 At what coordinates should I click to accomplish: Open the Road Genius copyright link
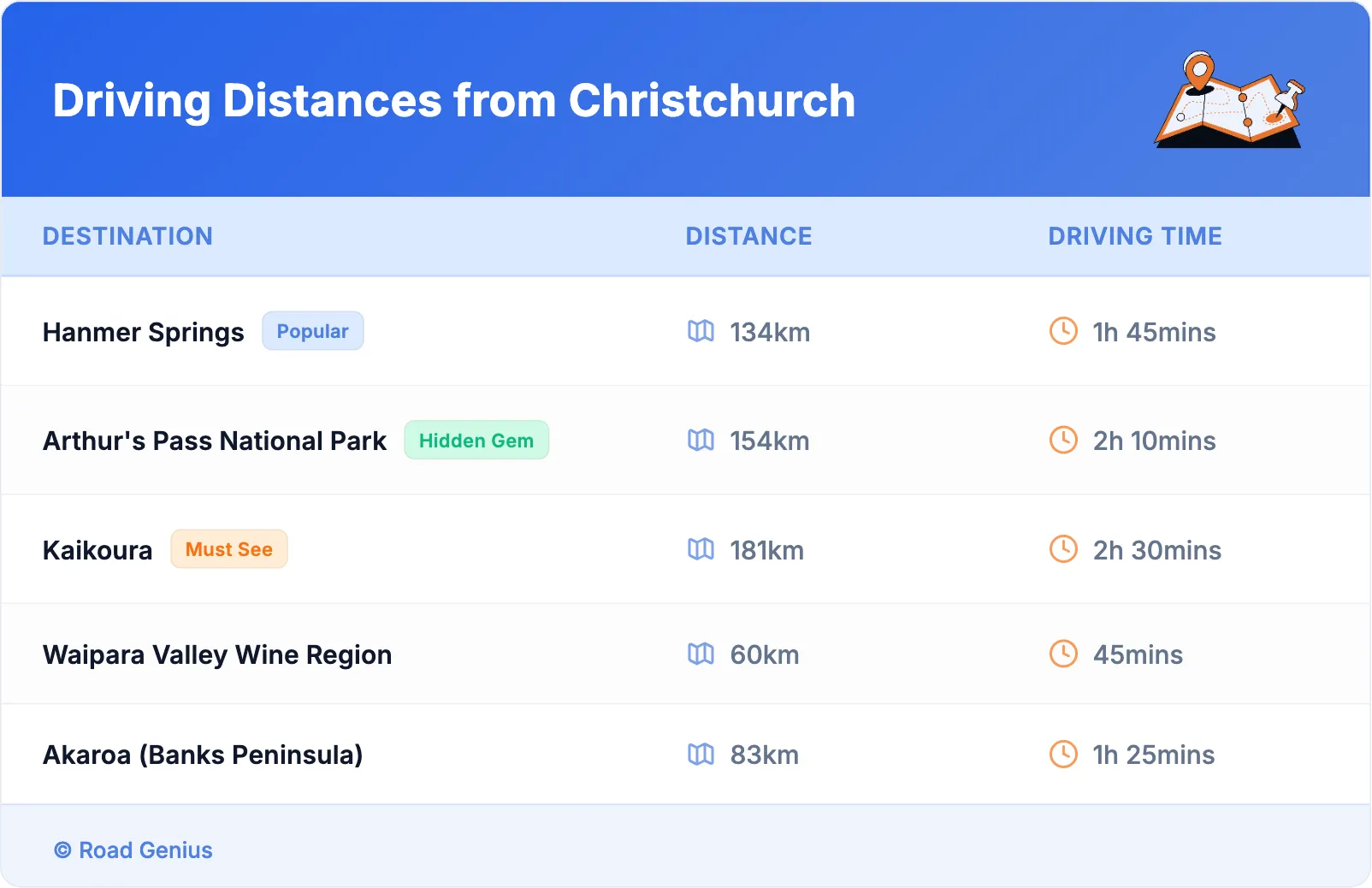[133, 850]
